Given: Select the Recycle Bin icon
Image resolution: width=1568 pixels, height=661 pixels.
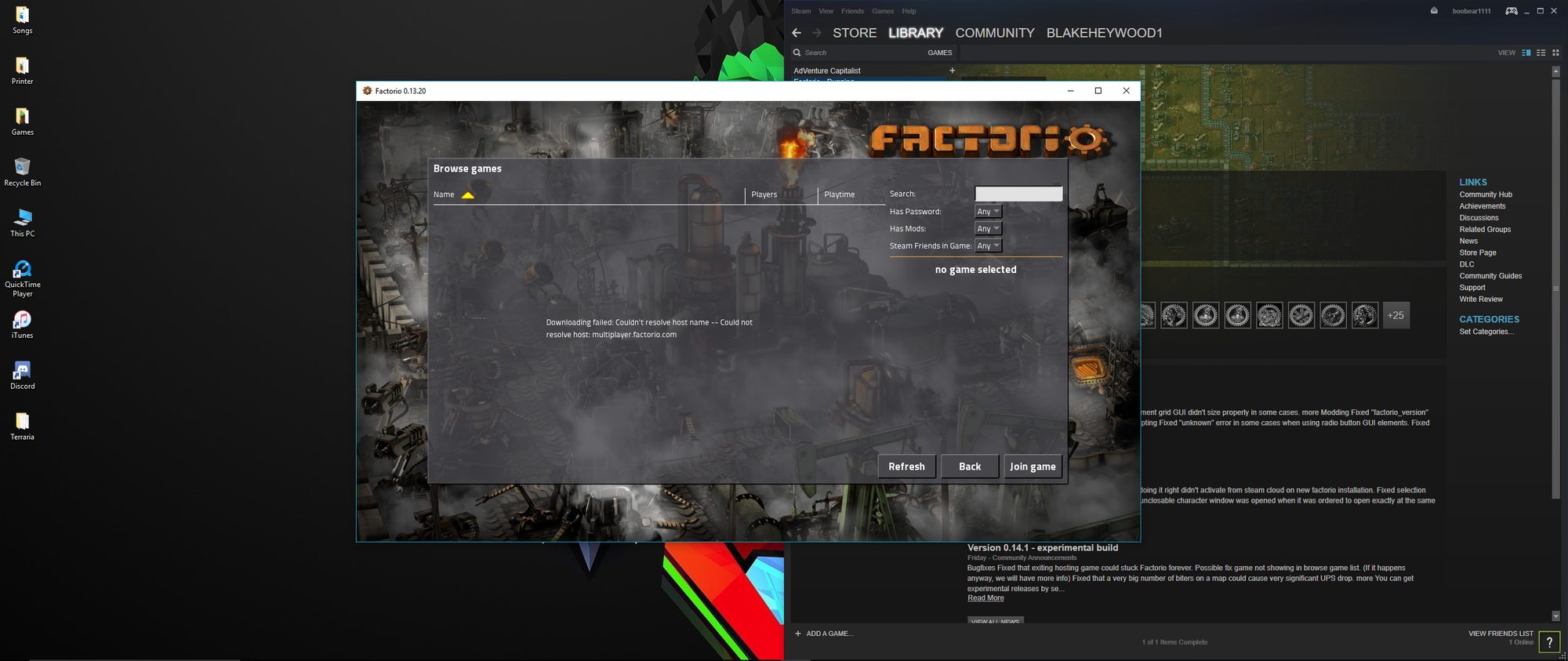Looking at the screenshot, I should point(22,172).
